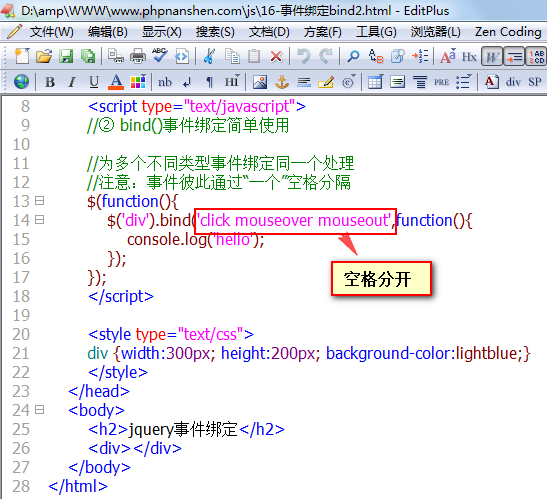This screenshot has height=499, width=547.
Task: Open the color palette grid icon
Action: click(x=138, y=82)
